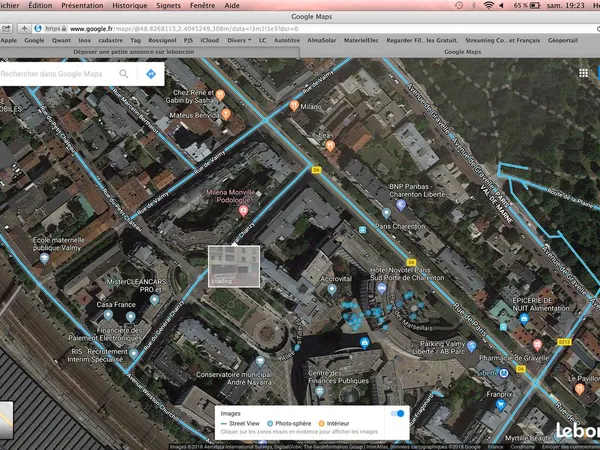Click the Chez René et Gabin restaurant pin
Viewport: 600px width, 450px height.
click(220, 95)
